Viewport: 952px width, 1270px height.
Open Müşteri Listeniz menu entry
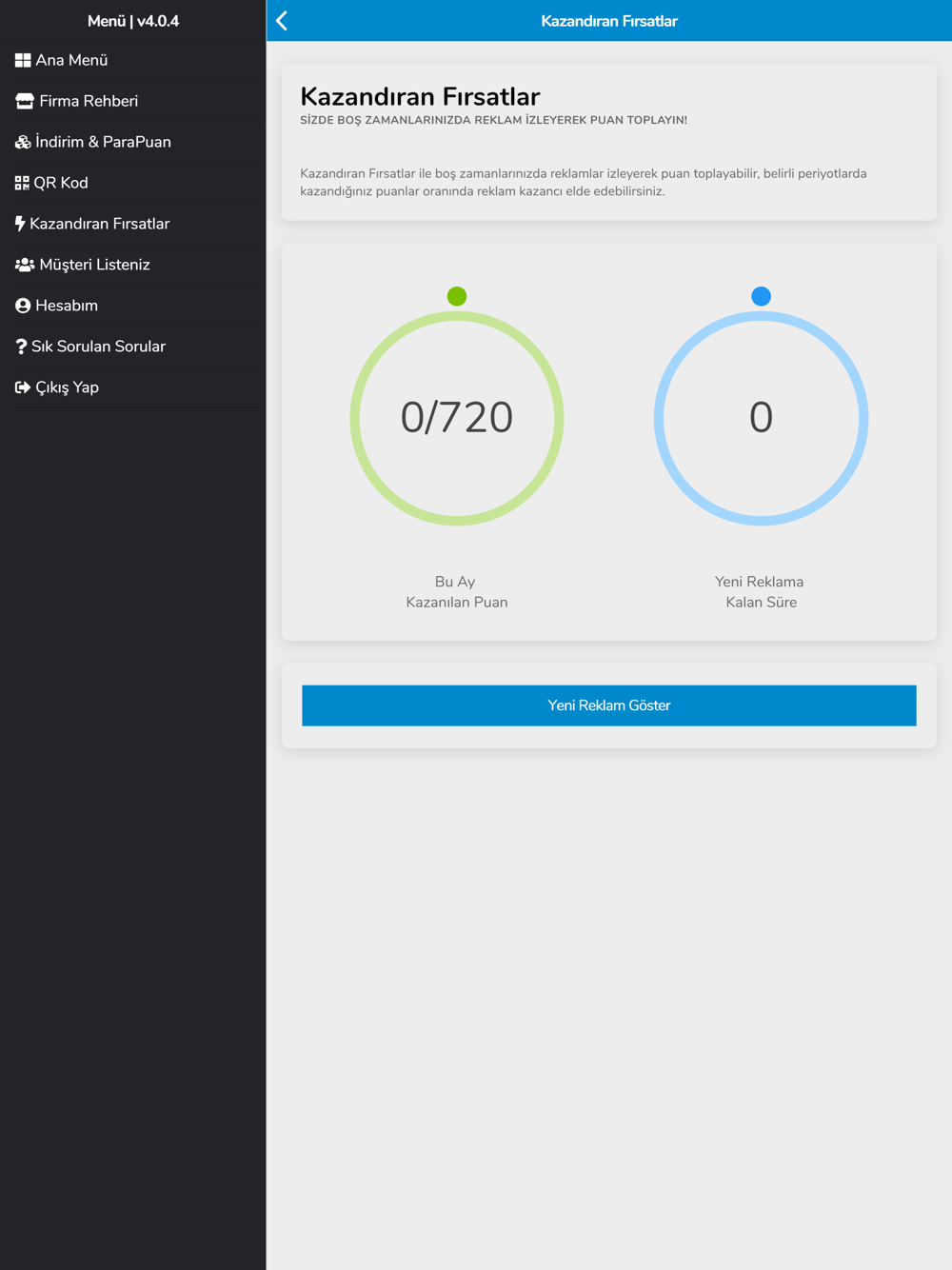[x=133, y=265]
